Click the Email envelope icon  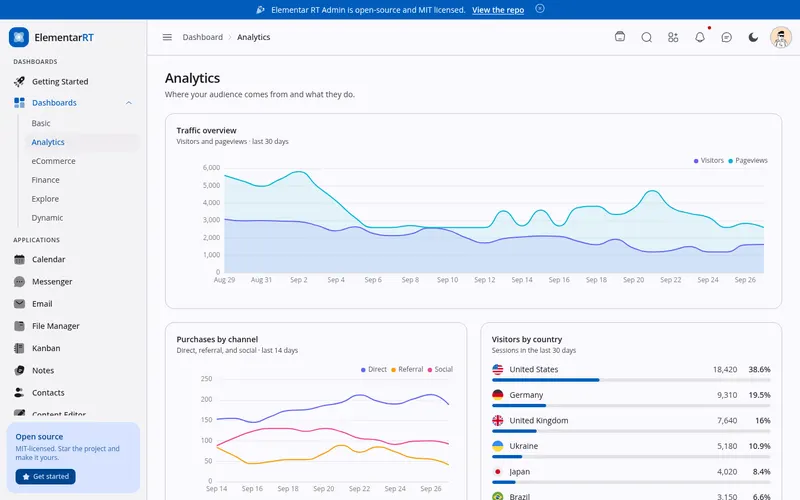click(x=19, y=304)
